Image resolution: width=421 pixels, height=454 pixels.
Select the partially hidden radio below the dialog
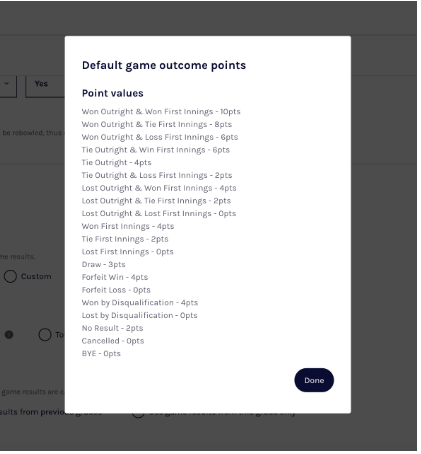138,414
